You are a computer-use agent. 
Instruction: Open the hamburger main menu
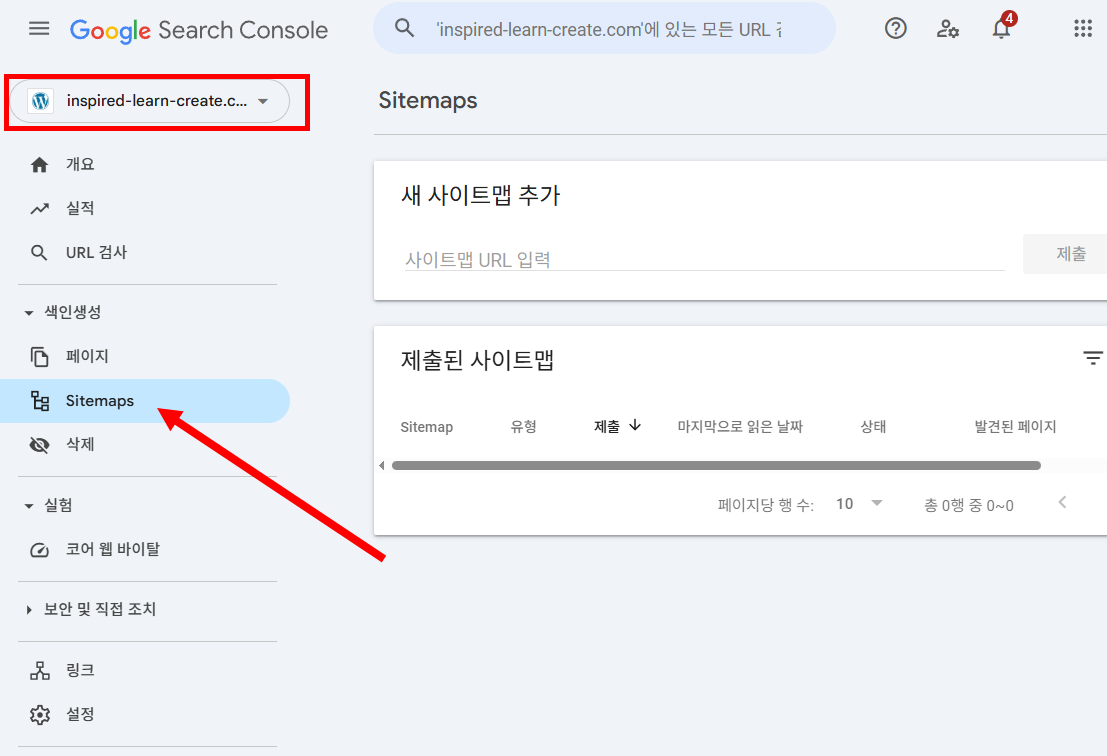(39, 29)
